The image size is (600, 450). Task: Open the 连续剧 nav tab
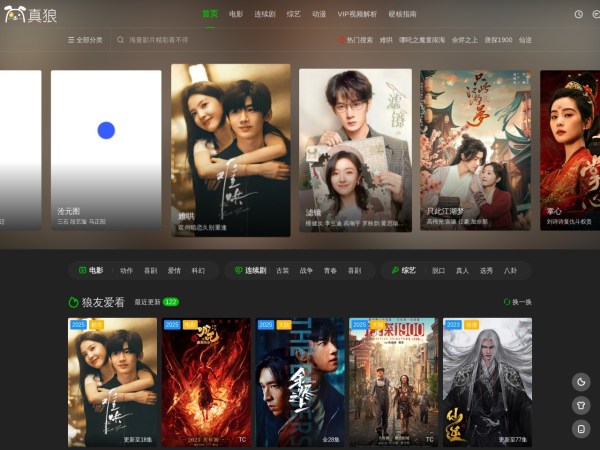[264, 14]
